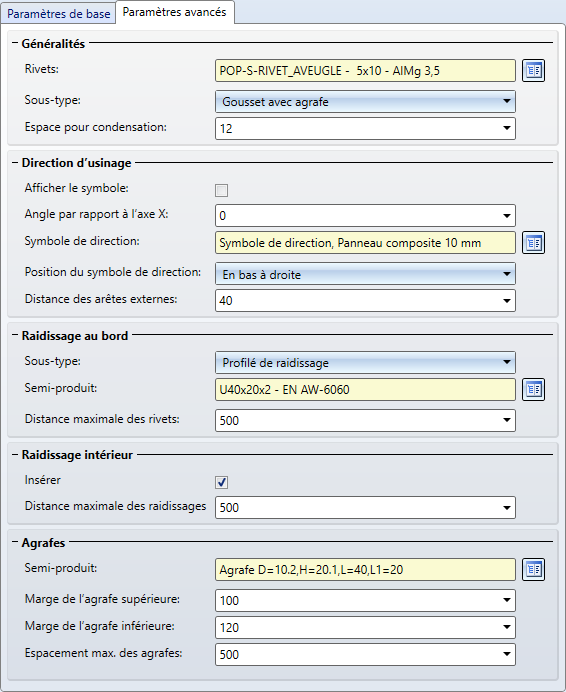Screen dimensions: 566x692
Task: Expand Gousset avec agrafe Sous-type dropdown
Action: click(x=365, y=102)
